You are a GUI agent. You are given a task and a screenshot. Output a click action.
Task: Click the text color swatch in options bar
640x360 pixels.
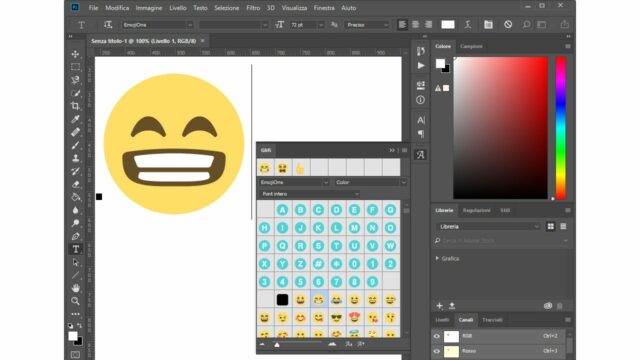448,25
